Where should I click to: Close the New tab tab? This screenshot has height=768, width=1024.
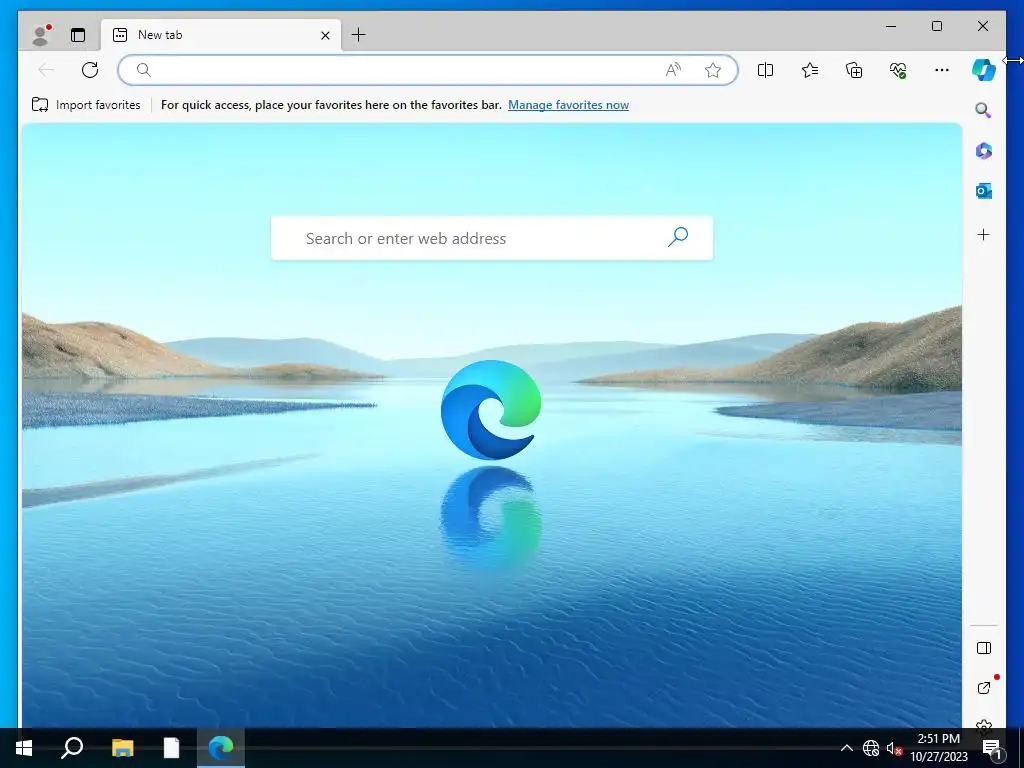tap(325, 35)
